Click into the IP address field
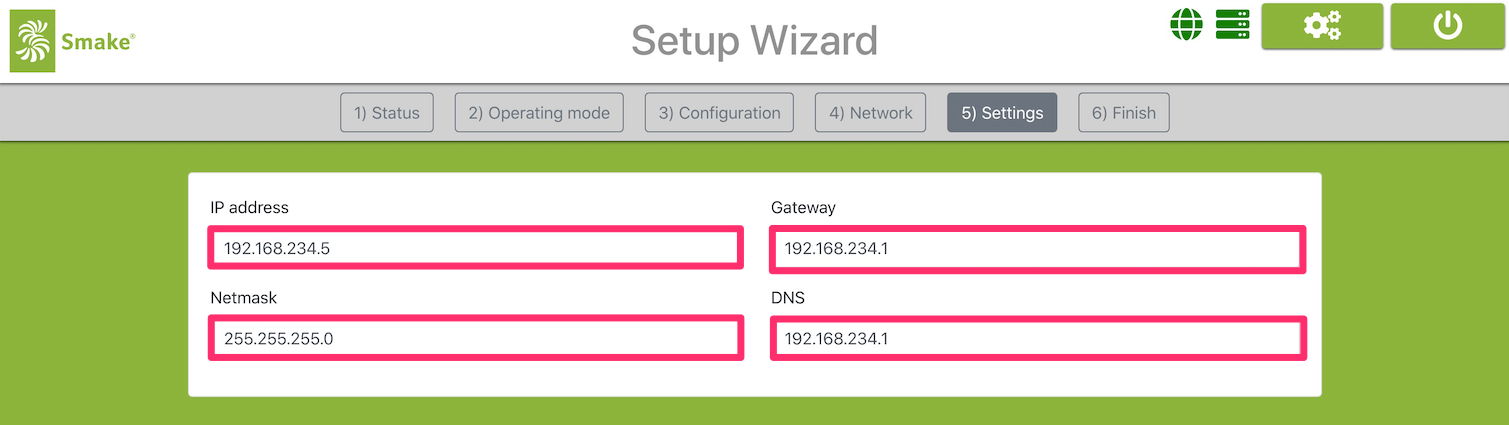Viewport: 1509px width, 425px height. pyautogui.click(x=475, y=248)
